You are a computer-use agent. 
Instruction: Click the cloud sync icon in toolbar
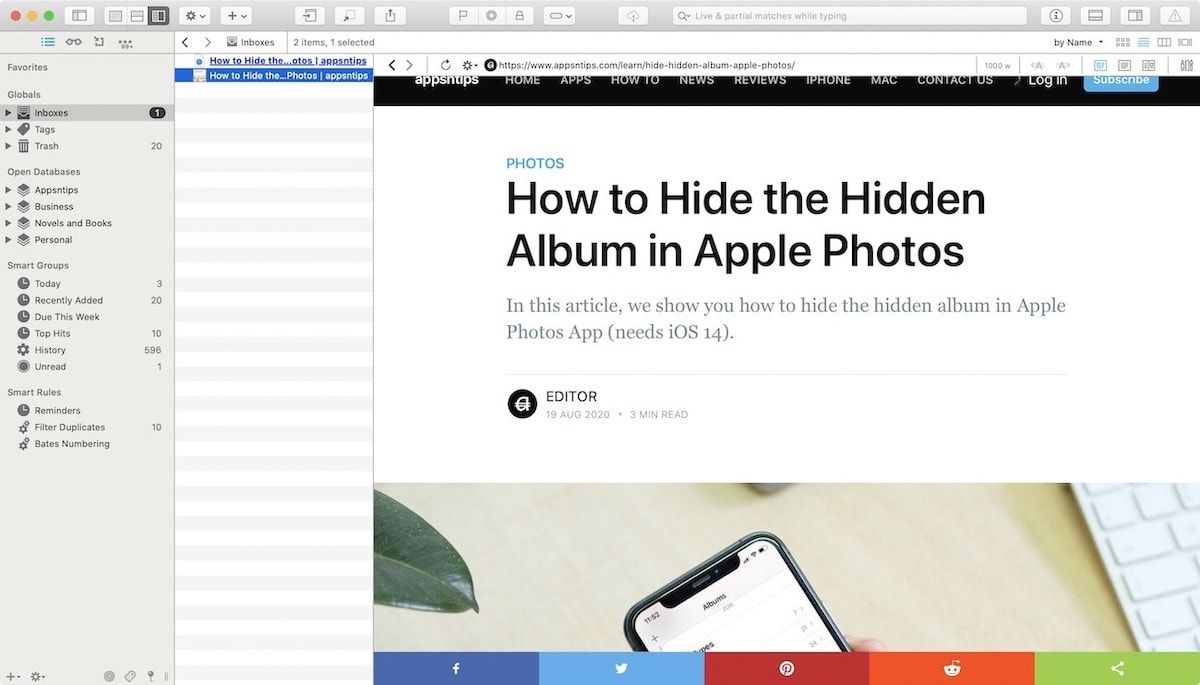click(x=632, y=16)
